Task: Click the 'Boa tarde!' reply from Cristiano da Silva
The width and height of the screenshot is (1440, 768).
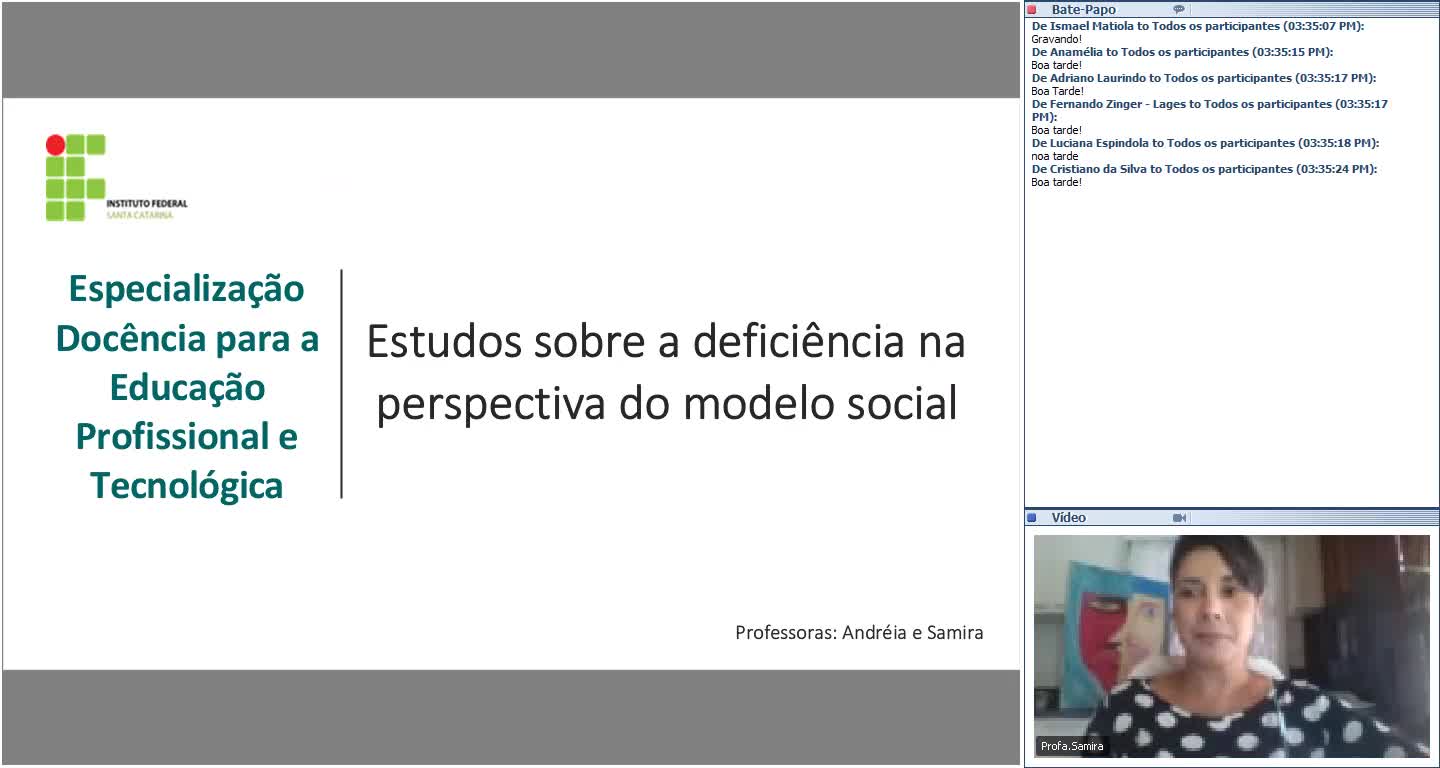Action: [x=1057, y=182]
